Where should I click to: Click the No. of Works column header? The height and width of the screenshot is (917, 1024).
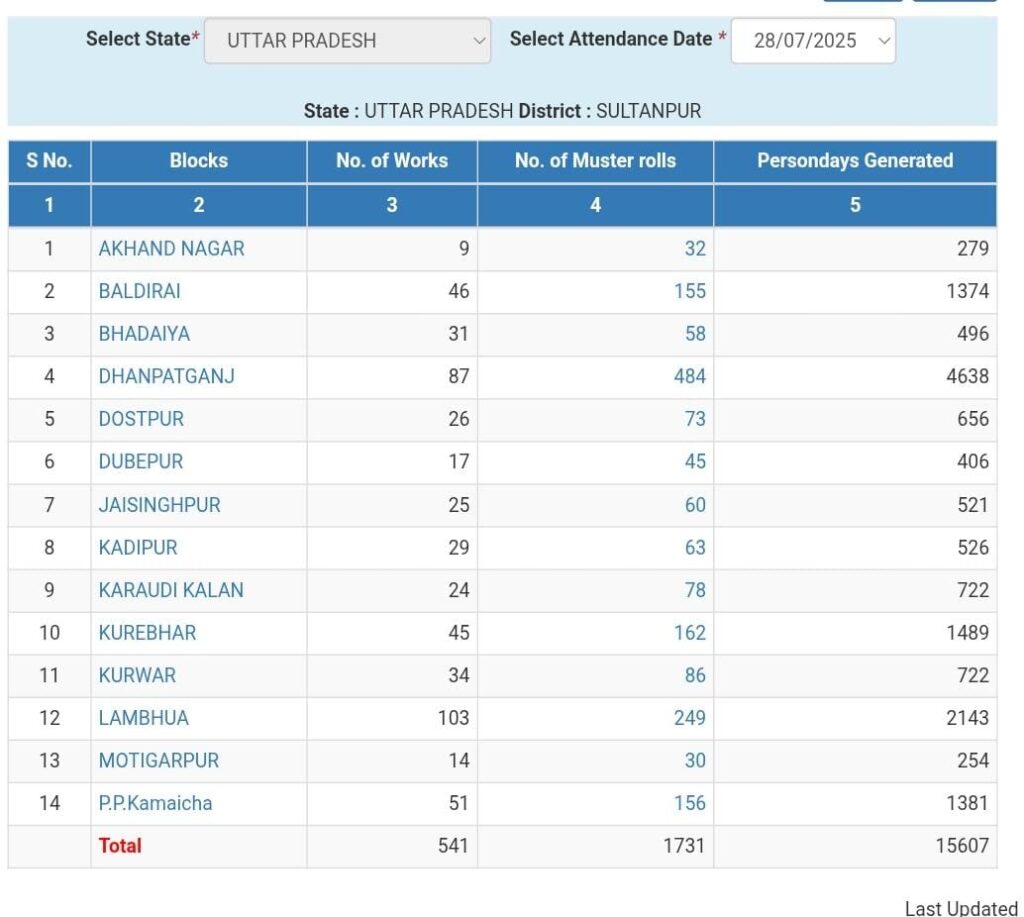click(392, 161)
